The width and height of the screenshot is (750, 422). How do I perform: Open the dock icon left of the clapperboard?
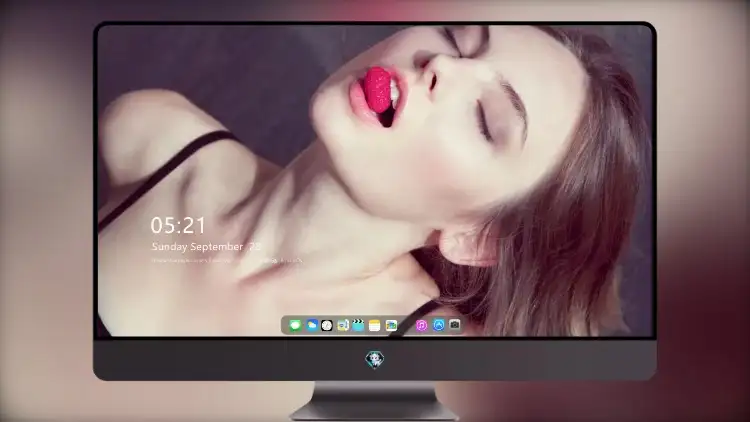pyautogui.click(x=342, y=325)
